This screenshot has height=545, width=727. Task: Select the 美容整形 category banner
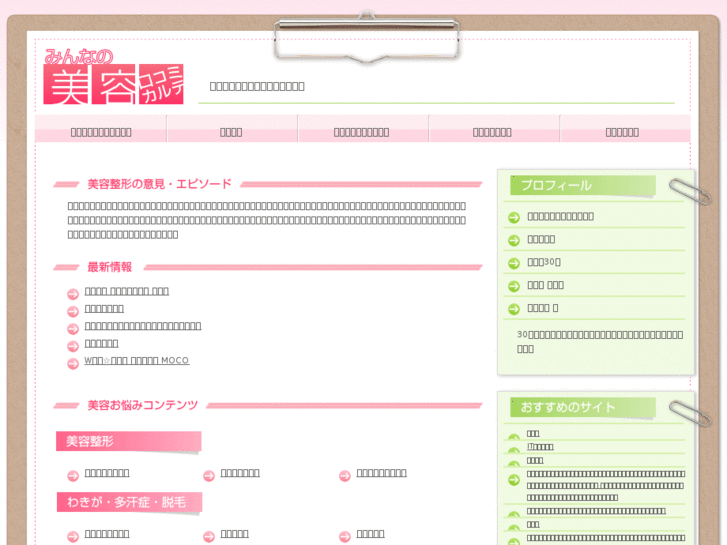tap(129, 441)
